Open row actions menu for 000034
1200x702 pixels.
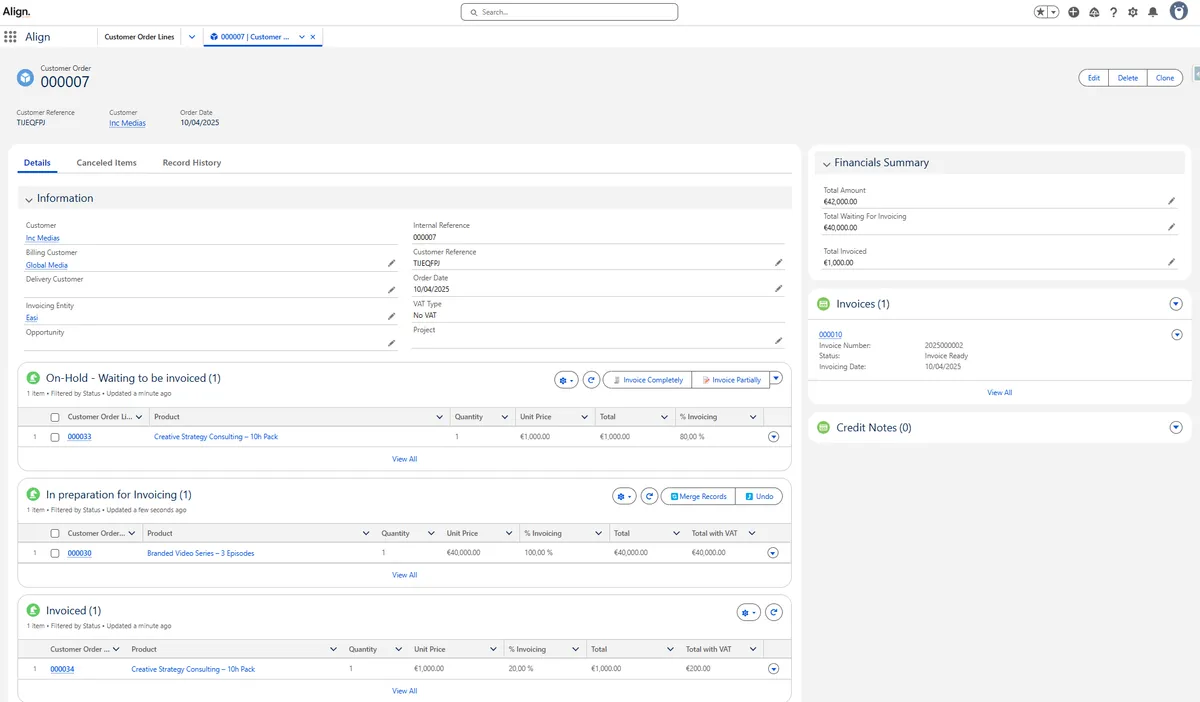click(773, 669)
